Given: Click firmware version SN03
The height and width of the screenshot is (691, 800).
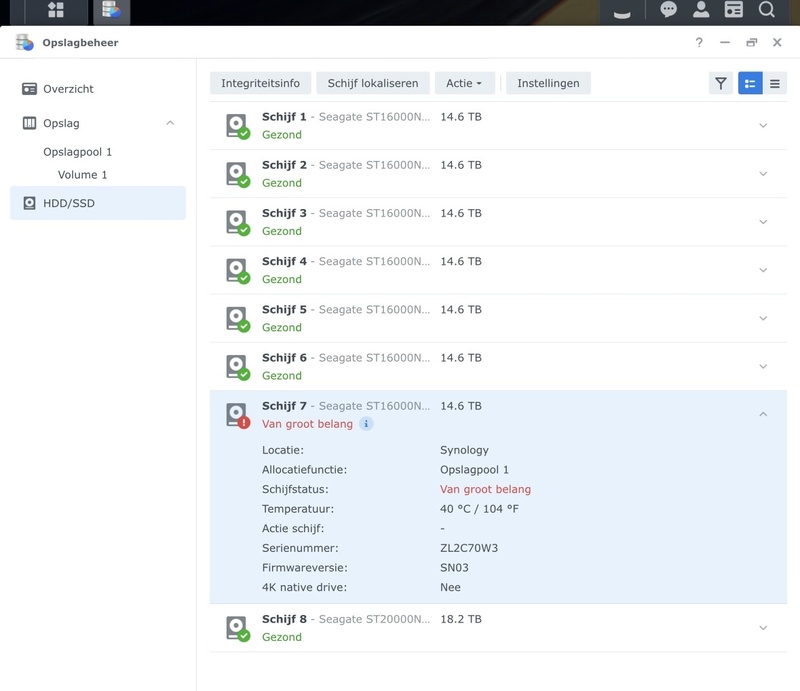Looking at the screenshot, I should pos(454,567).
